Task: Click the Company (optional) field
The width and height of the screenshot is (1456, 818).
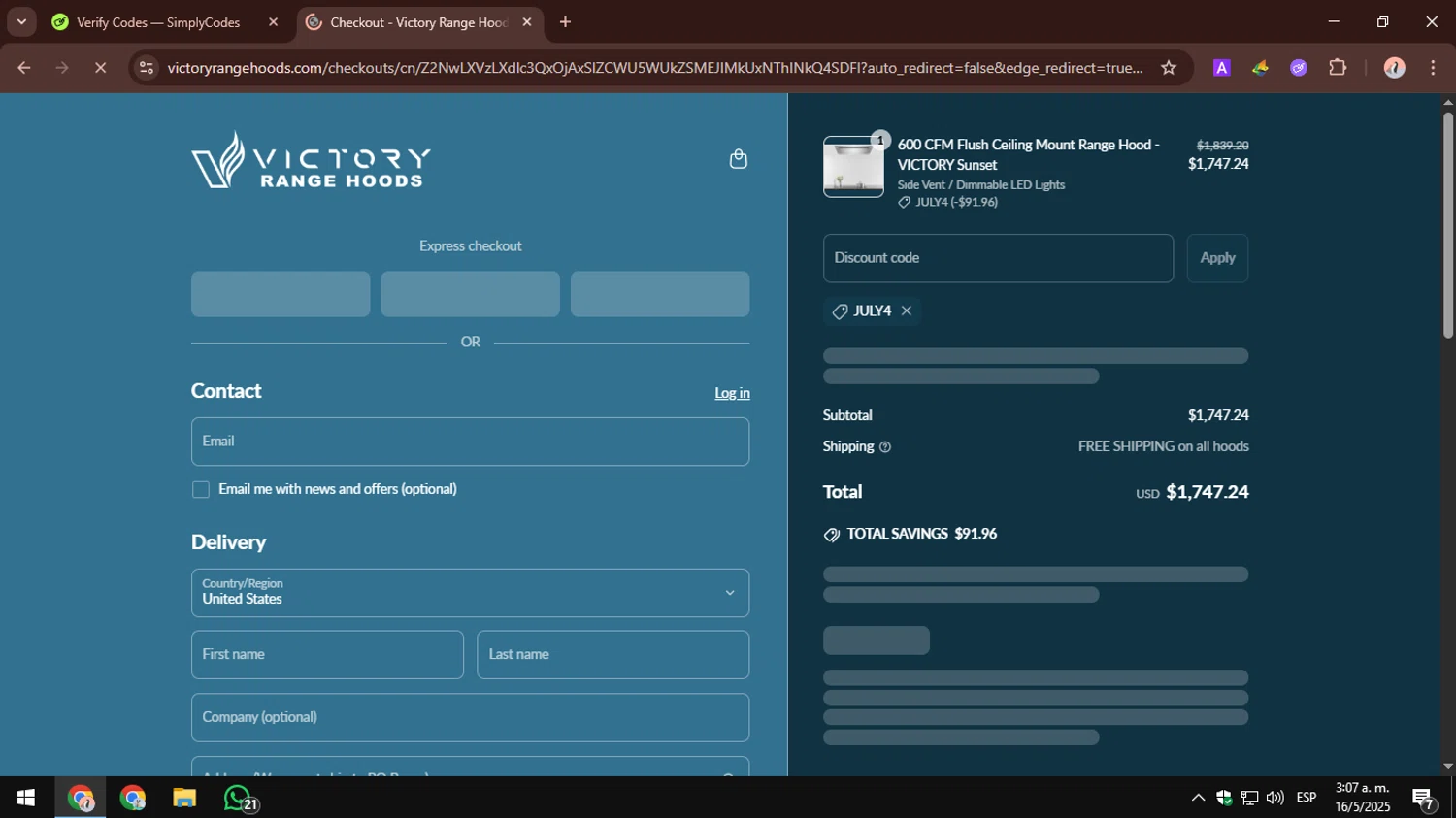Action: pyautogui.click(x=470, y=718)
